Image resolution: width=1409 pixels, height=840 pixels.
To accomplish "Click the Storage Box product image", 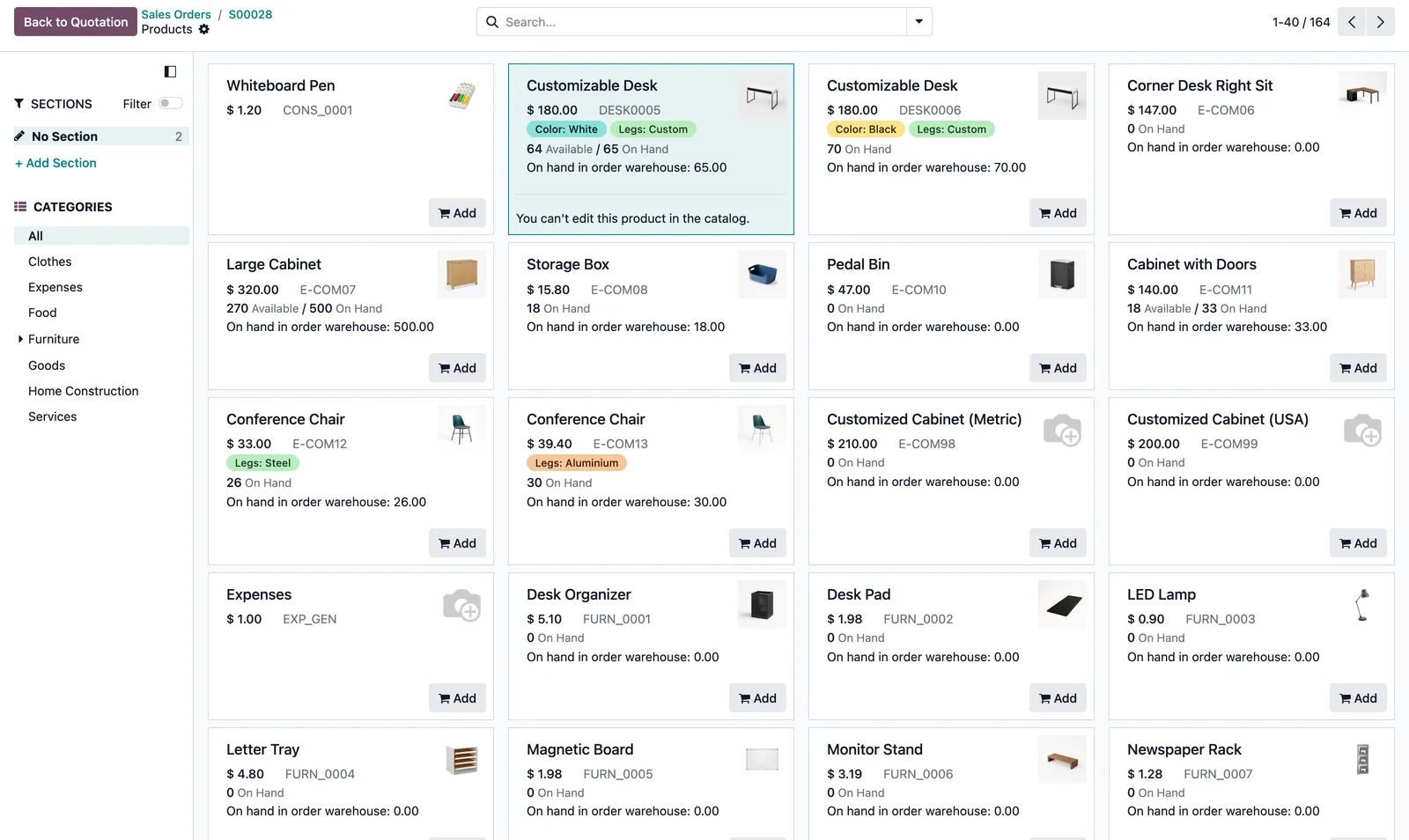I will pos(762,274).
